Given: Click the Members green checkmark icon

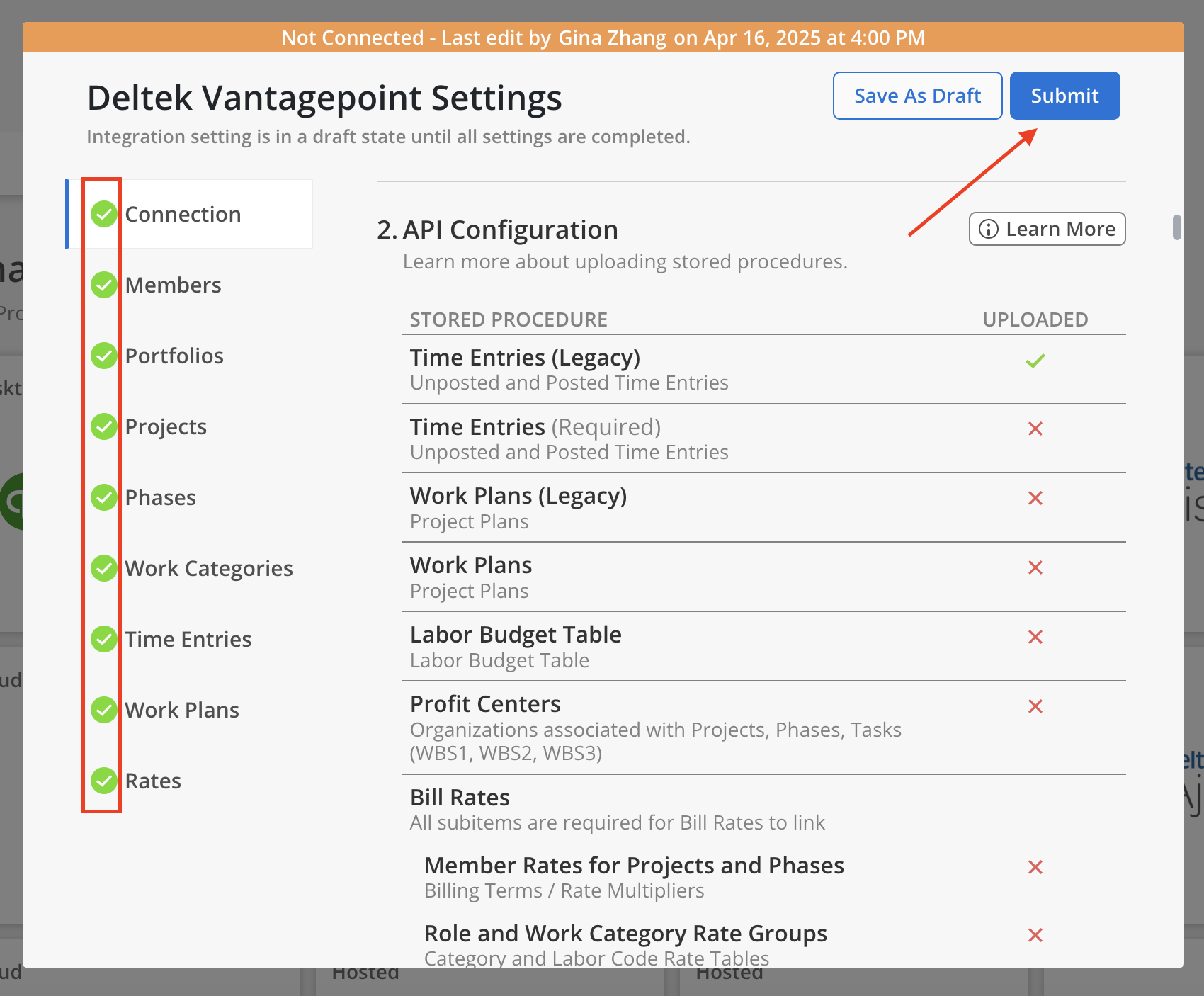Looking at the screenshot, I should (x=104, y=285).
